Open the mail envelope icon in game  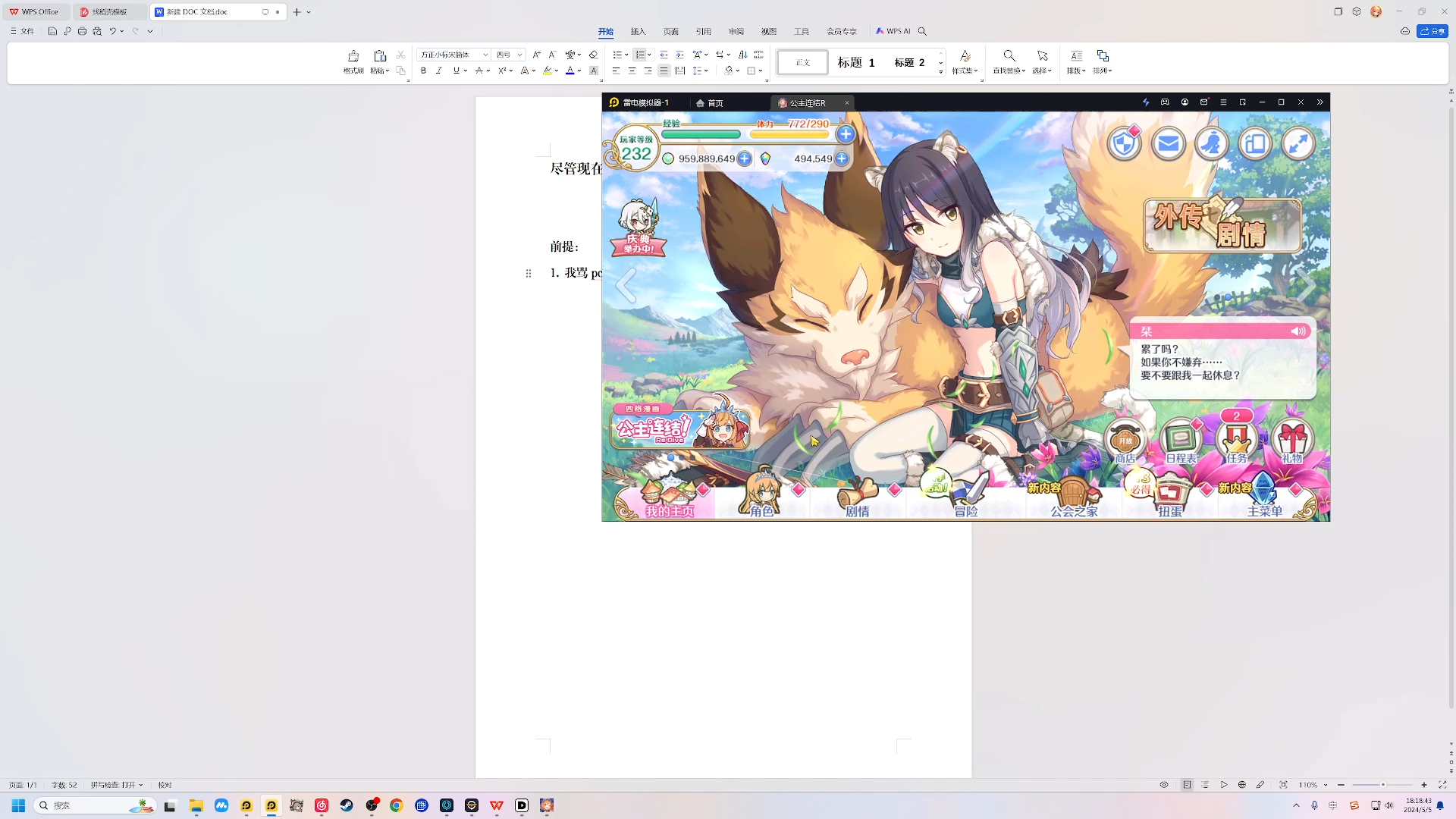pos(1168,143)
